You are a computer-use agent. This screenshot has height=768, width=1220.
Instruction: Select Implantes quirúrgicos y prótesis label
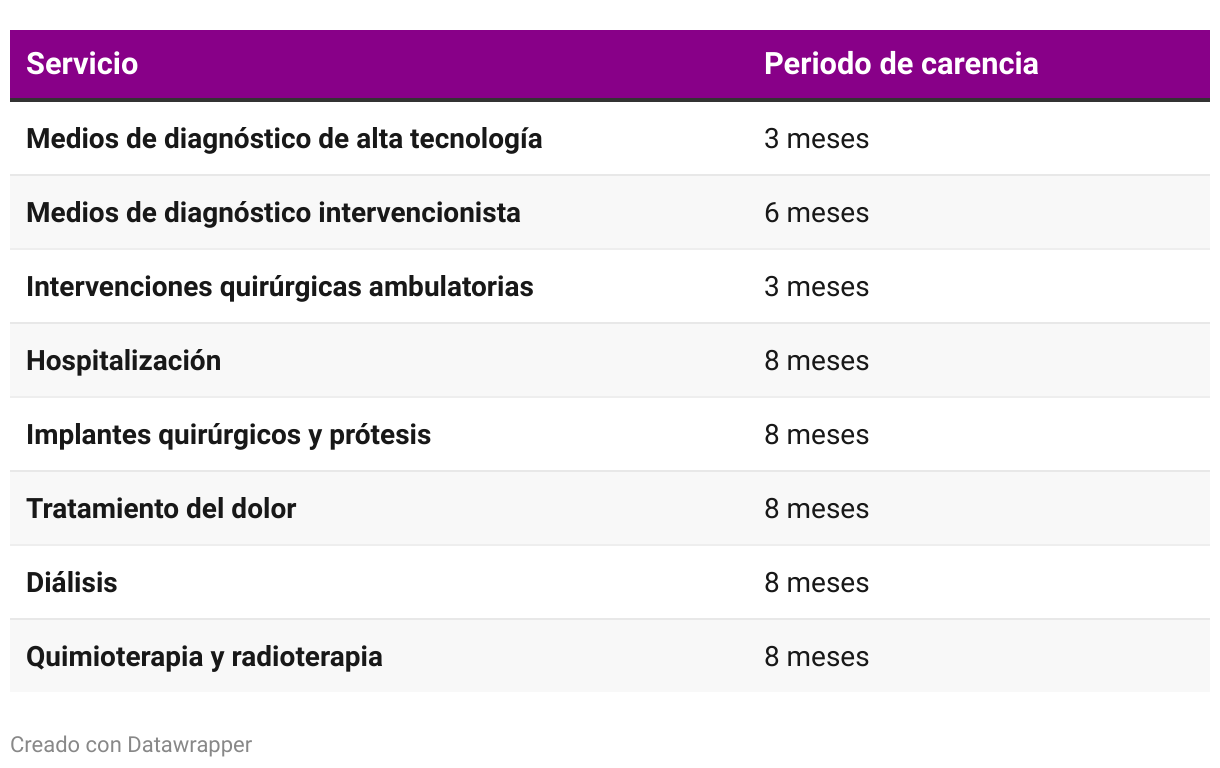tap(229, 434)
